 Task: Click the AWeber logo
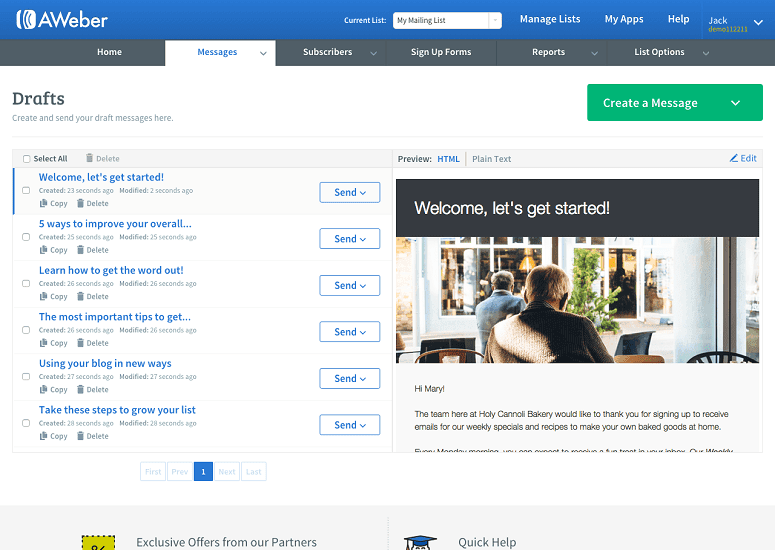coord(62,20)
